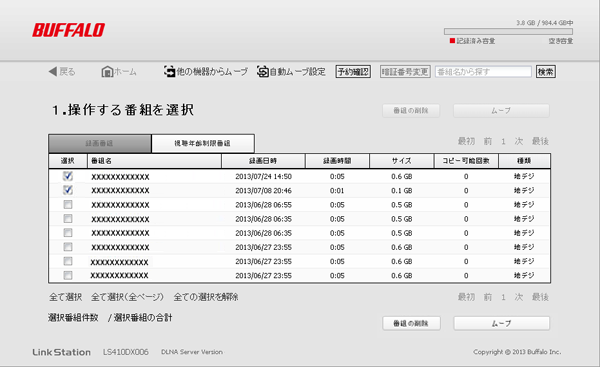Click the 番組の削除 button below the table
This screenshot has width=600, height=367.
pyautogui.click(x=411, y=323)
